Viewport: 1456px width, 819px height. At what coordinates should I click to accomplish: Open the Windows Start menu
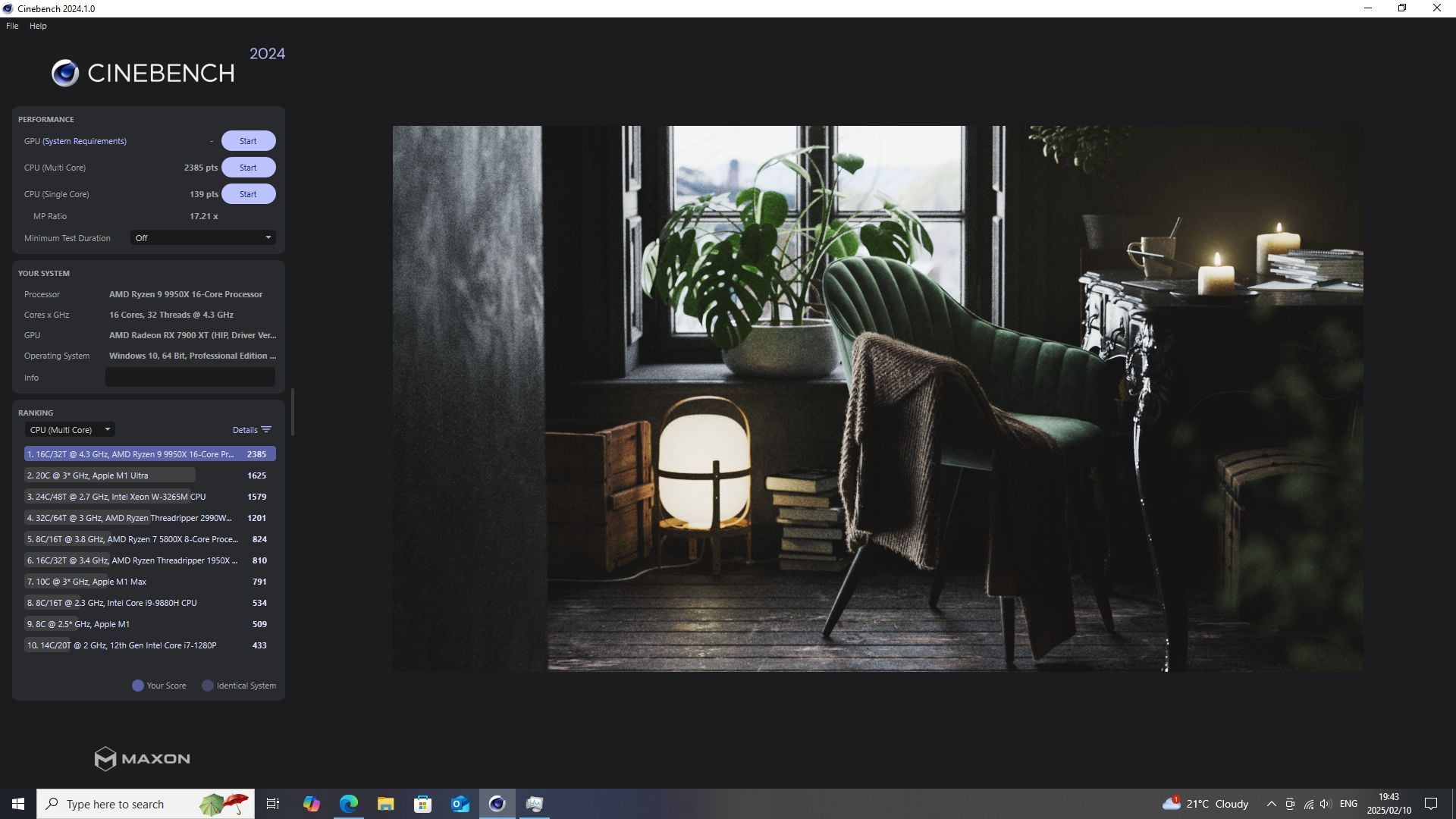pos(18,804)
